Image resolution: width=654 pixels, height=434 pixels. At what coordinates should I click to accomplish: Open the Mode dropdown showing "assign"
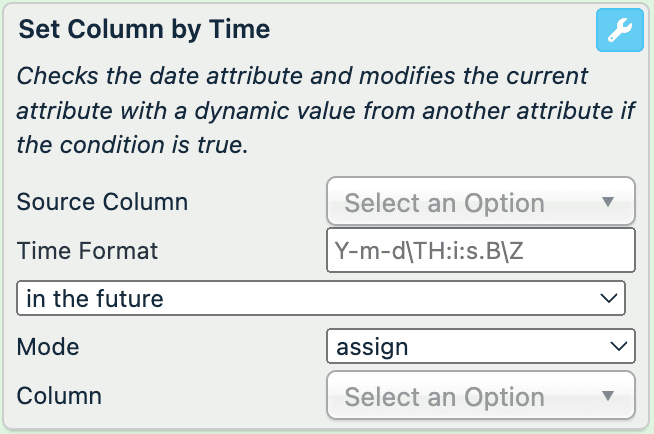point(480,347)
